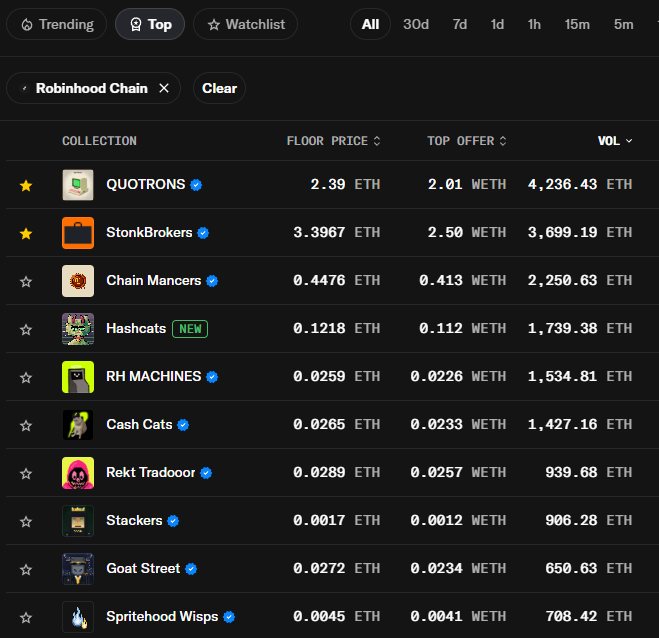This screenshot has width=659, height=638.
Task: Unstar QUOTRONS from watchlist
Action: coord(26,185)
